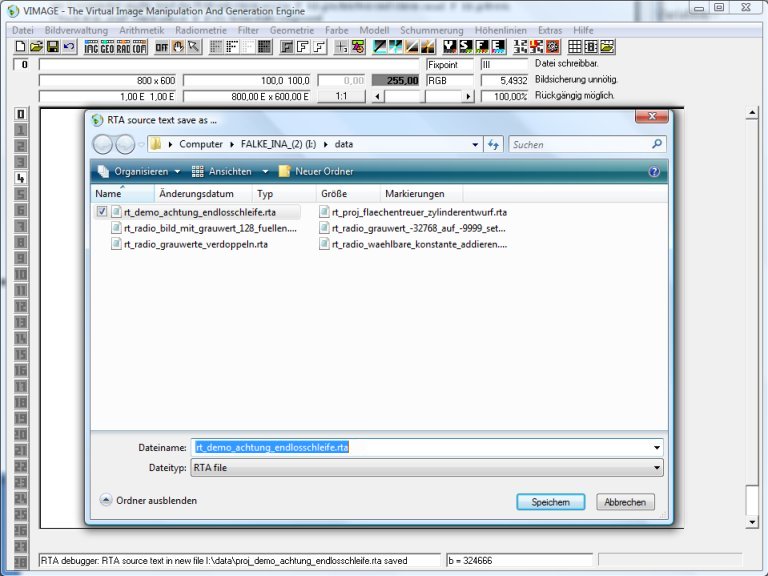Click the Neuer Ordner folder icon
This screenshot has height=576, width=768.
click(285, 171)
